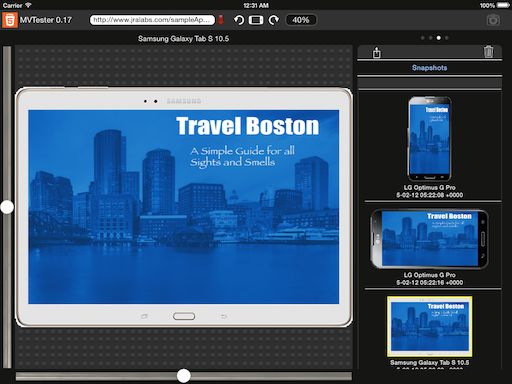Go to the first page indicator dot
This screenshot has height=384, width=512.
click(x=423, y=38)
